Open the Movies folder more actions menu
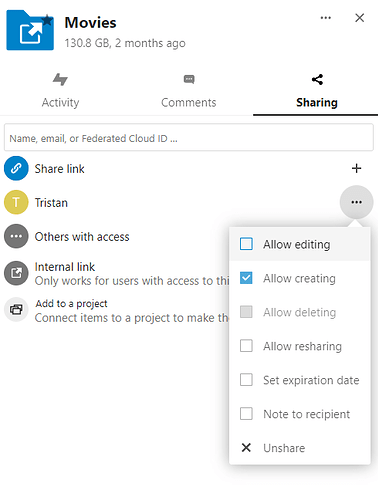The width and height of the screenshot is (378, 500). [x=326, y=18]
